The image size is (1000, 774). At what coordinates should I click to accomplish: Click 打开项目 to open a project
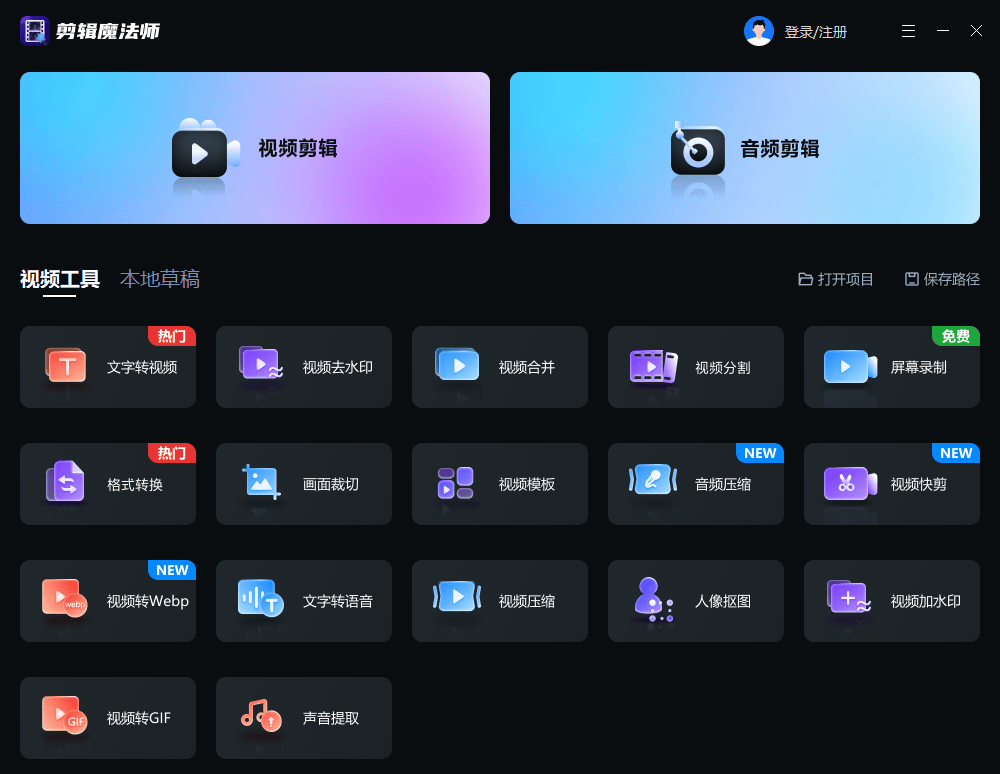tap(836, 279)
